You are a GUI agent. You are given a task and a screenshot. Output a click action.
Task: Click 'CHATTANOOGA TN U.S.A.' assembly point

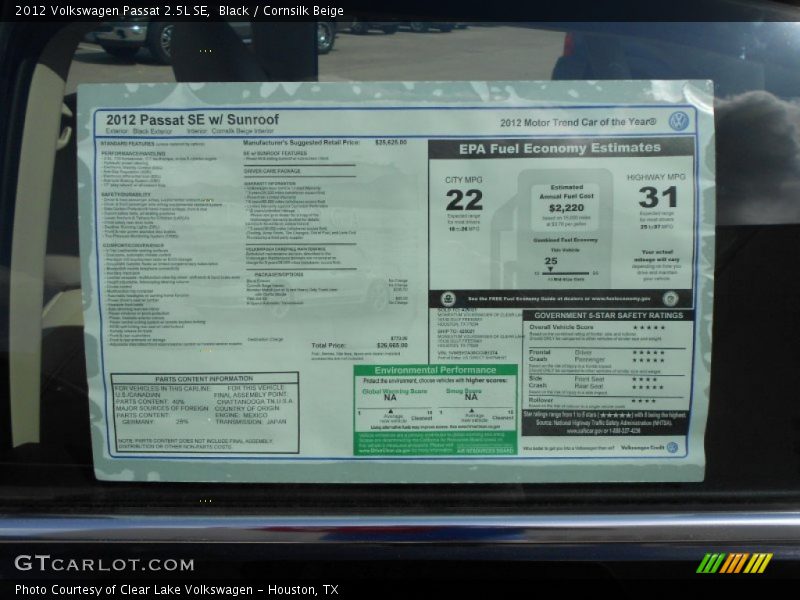click(255, 402)
